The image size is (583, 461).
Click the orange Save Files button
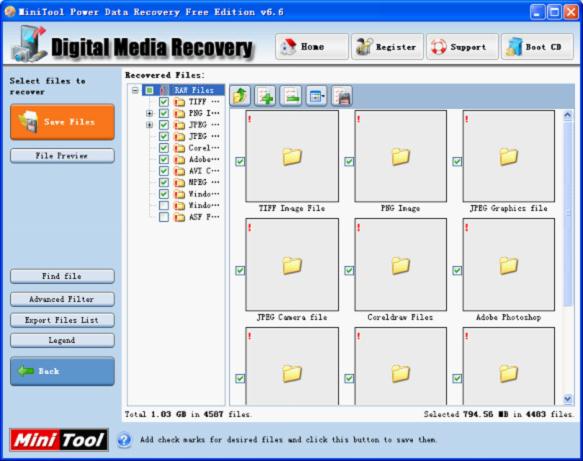62,122
